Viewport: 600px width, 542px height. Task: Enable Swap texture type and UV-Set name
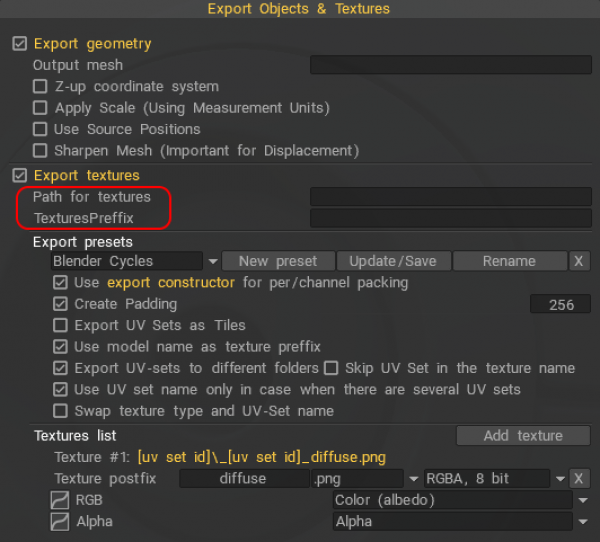click(x=60, y=411)
